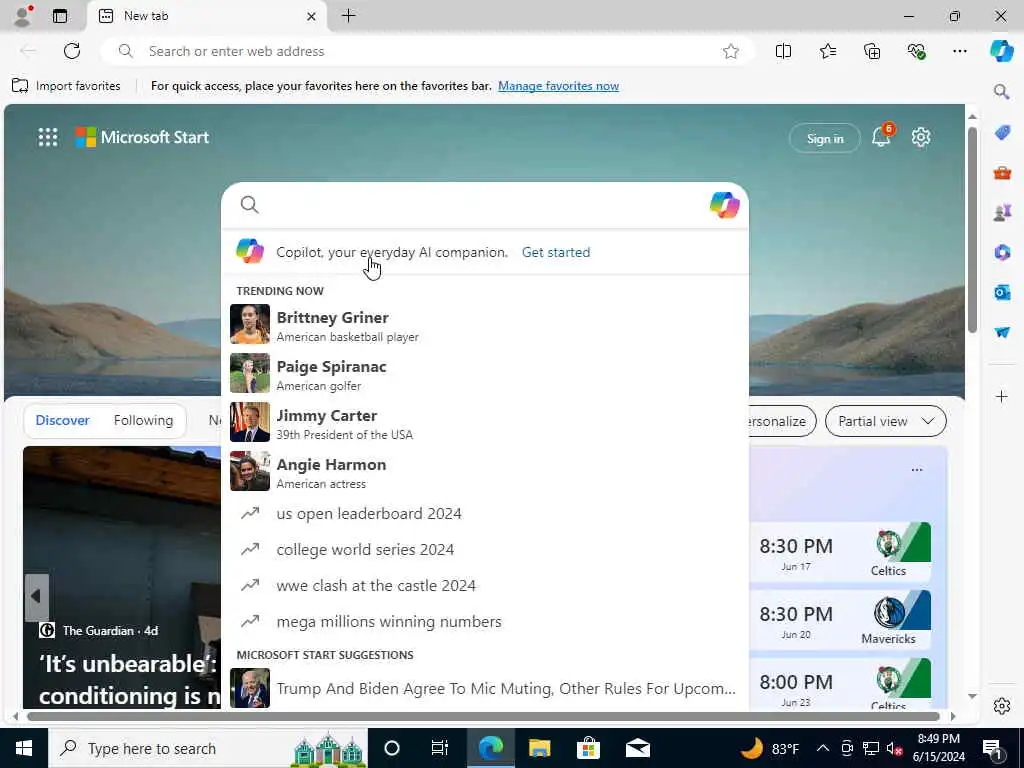Open Cortana circle icon on taskbar
This screenshot has width=1024, height=768.
[392, 748]
